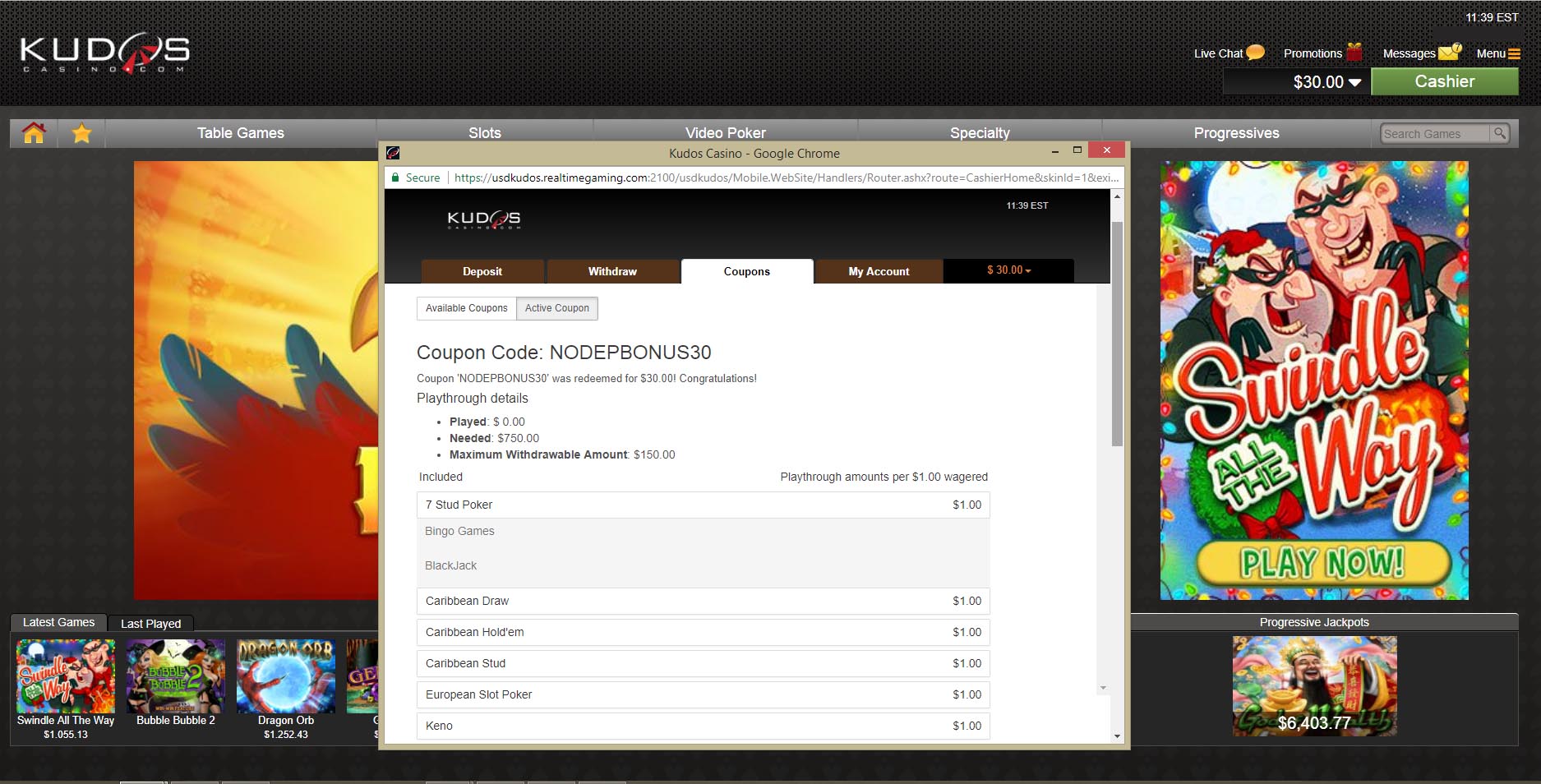
Task: Open the home icon in casino nav bar
Action: click(34, 133)
